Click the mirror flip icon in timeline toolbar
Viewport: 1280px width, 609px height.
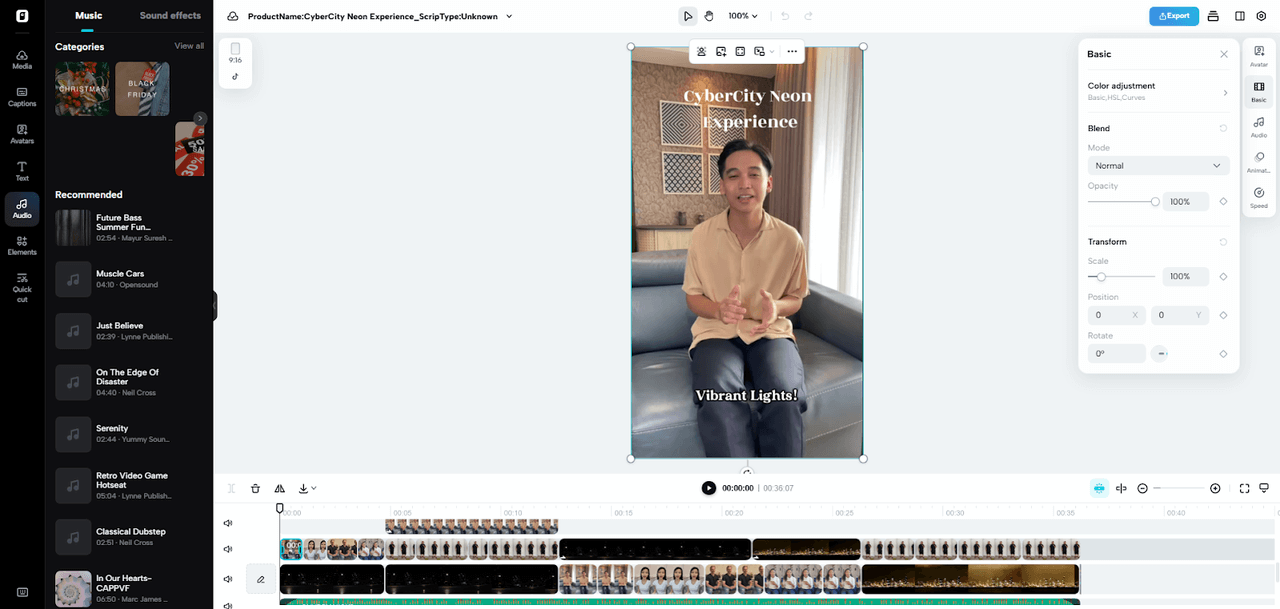click(x=280, y=488)
